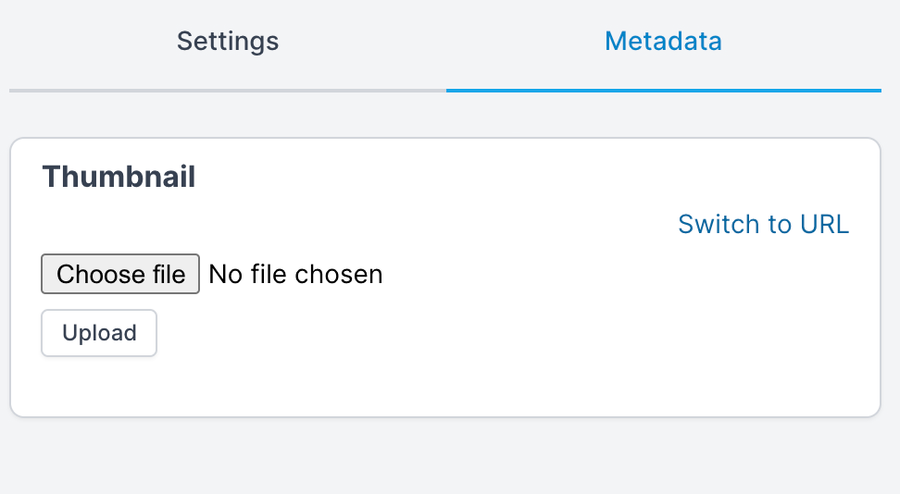Click the Thumbnail section heading
The image size is (900, 494).
[x=119, y=177]
